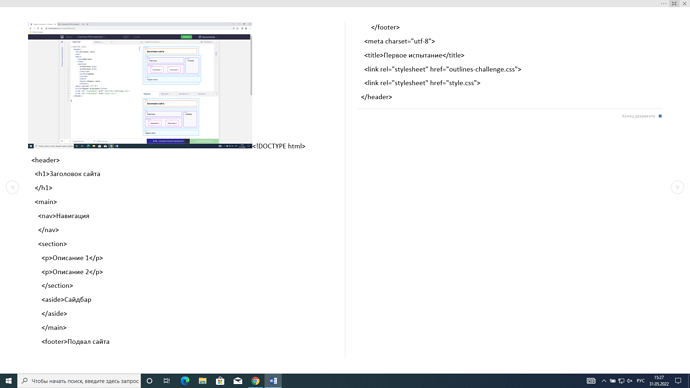Image resolution: width=690 pixels, height=388 pixels.
Task: Open the Windows Start menu
Action: click(x=8, y=381)
